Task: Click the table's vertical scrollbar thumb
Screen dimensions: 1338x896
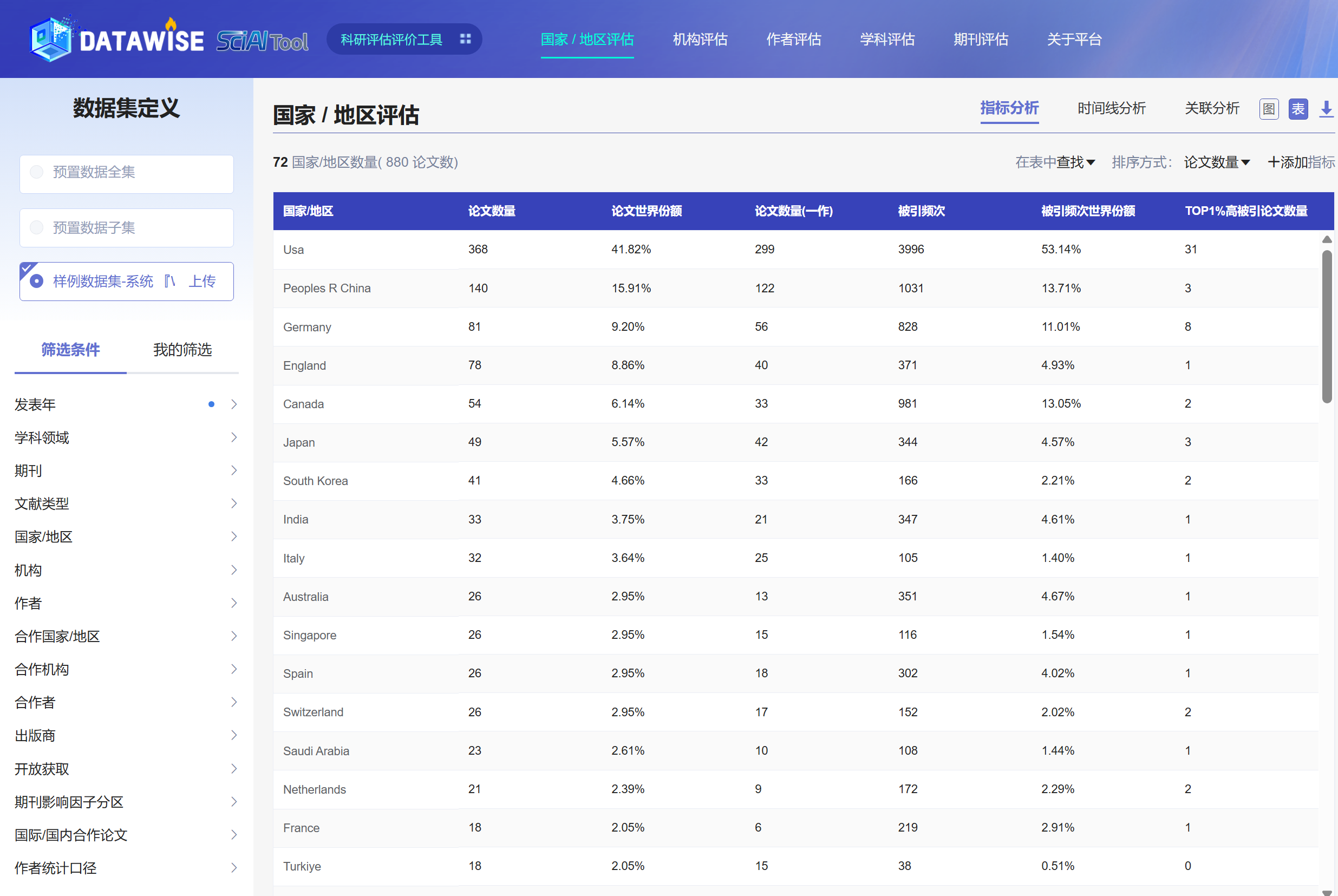Action: pyautogui.click(x=1327, y=326)
